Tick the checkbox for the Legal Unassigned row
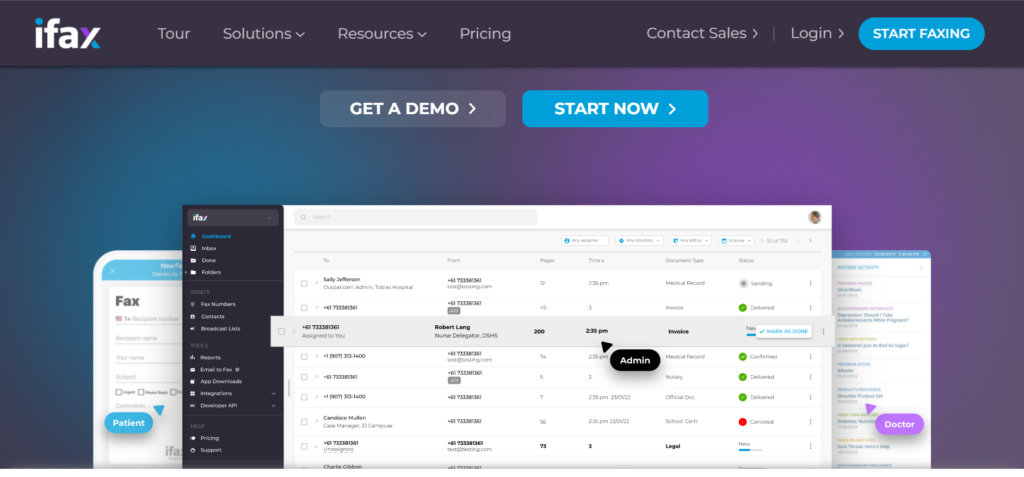 tap(304, 446)
